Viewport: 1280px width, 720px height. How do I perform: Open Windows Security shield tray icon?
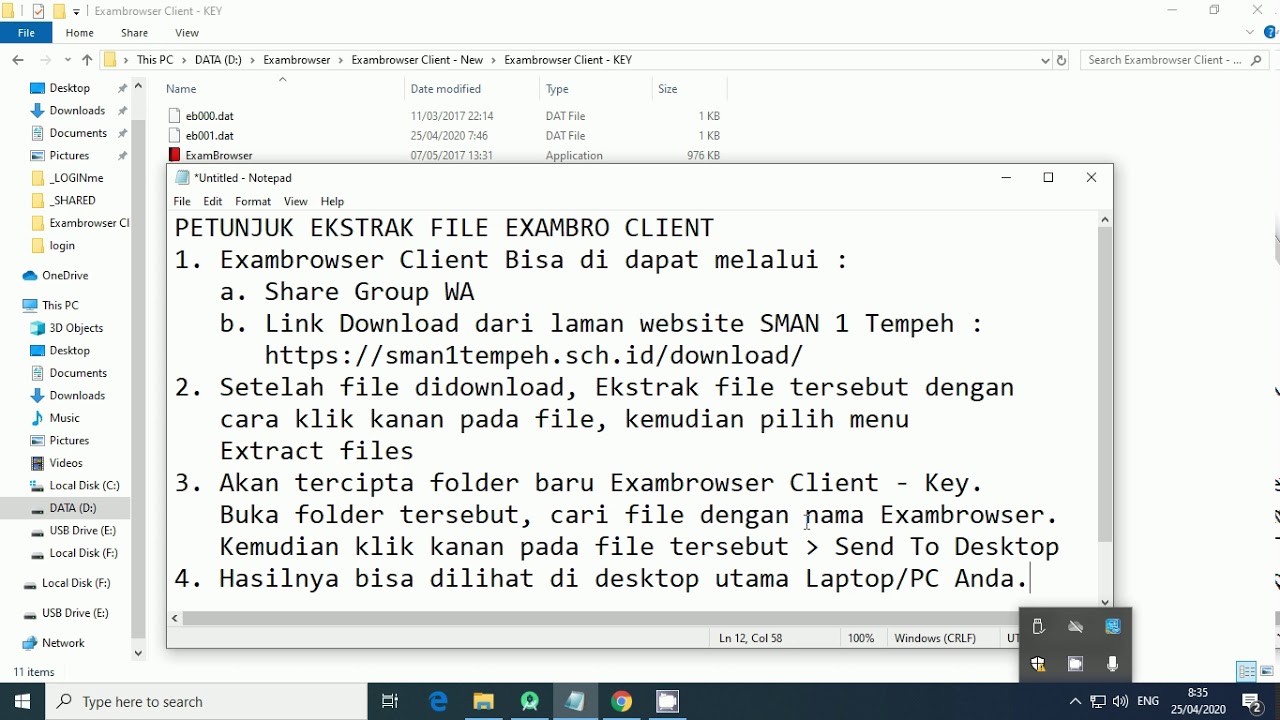click(x=1038, y=664)
